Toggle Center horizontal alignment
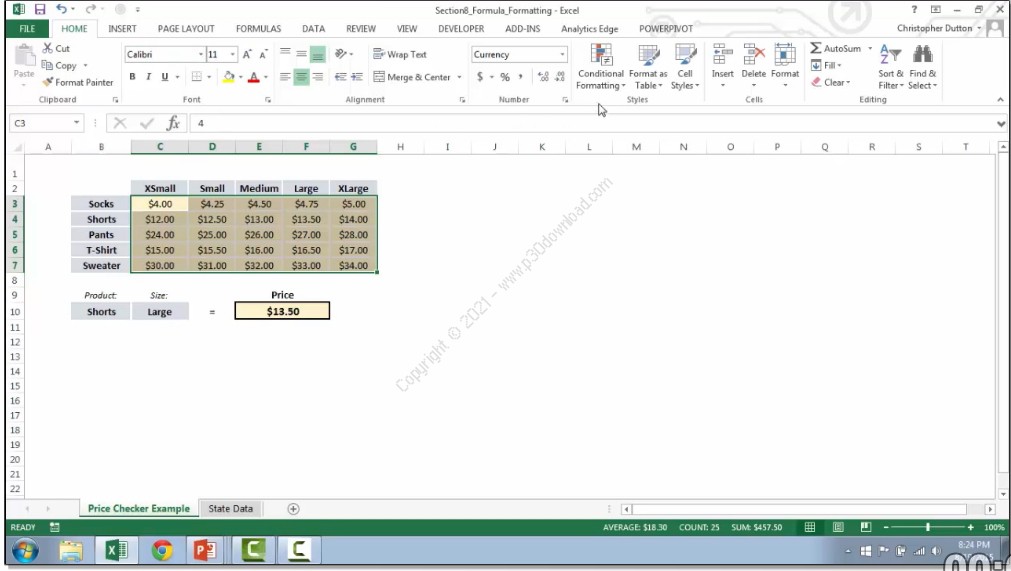Screen dimensions: 1011x571 pos(301,77)
